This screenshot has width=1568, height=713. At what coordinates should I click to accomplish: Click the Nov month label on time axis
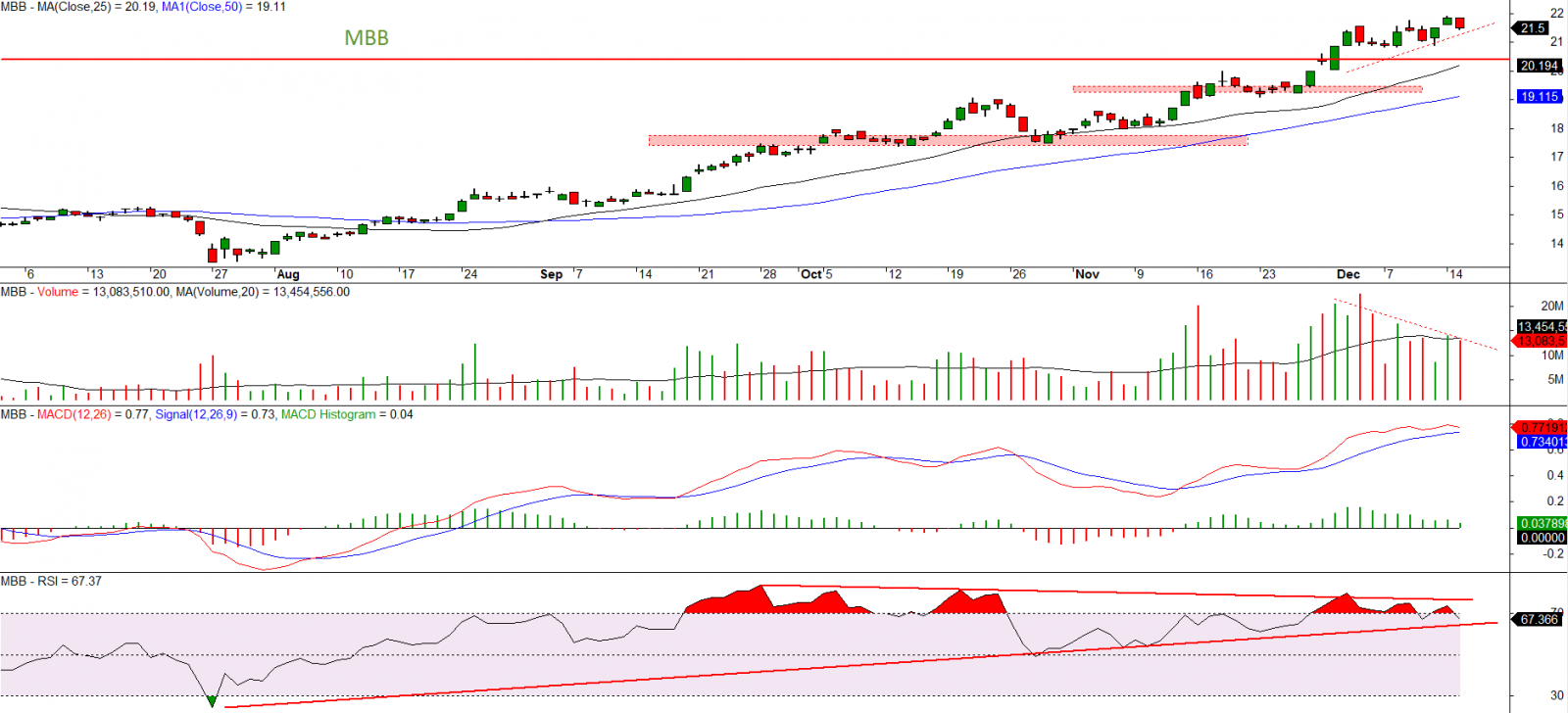pos(1087,274)
